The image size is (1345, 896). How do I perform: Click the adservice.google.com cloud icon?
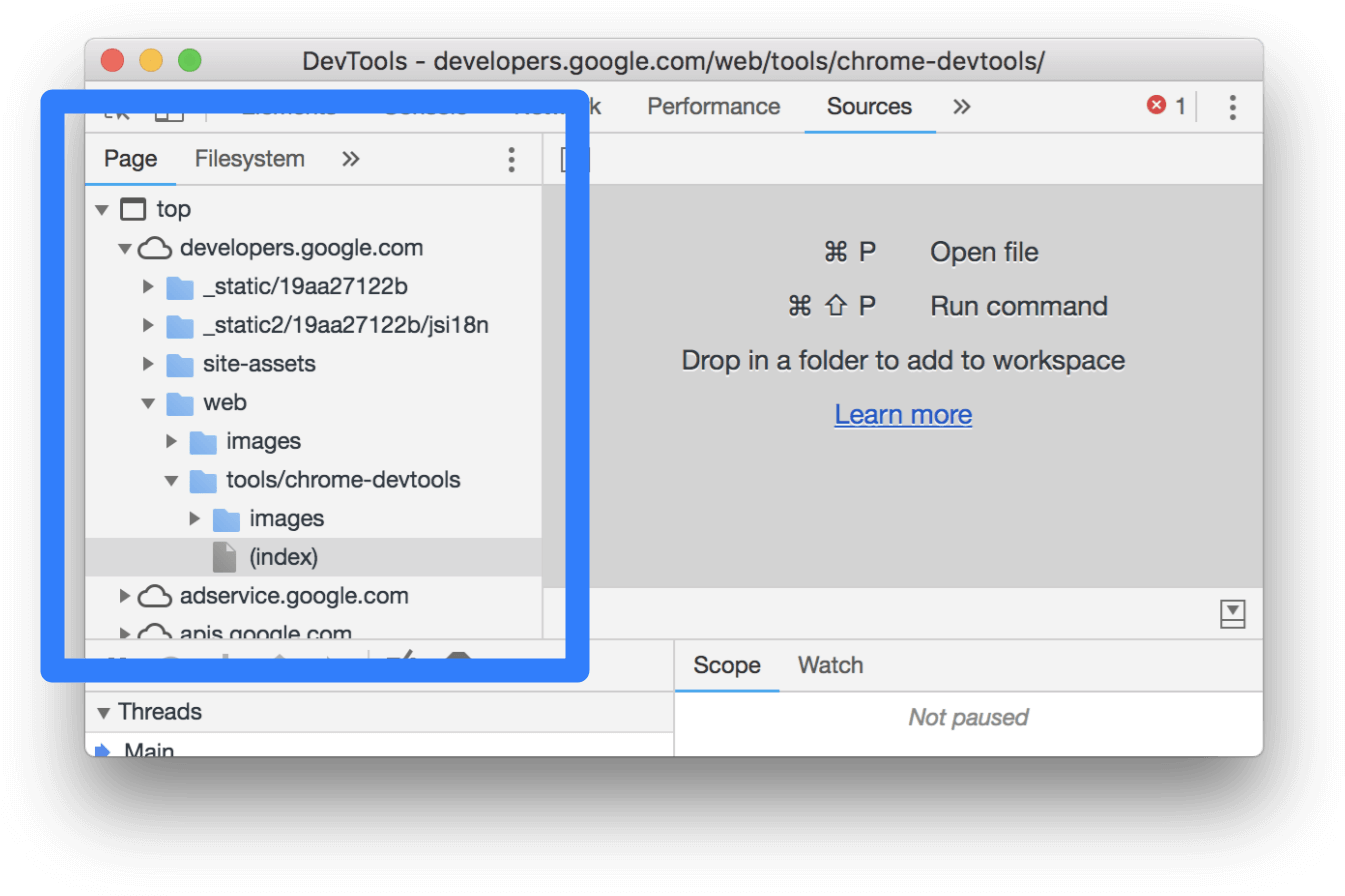coord(154,597)
